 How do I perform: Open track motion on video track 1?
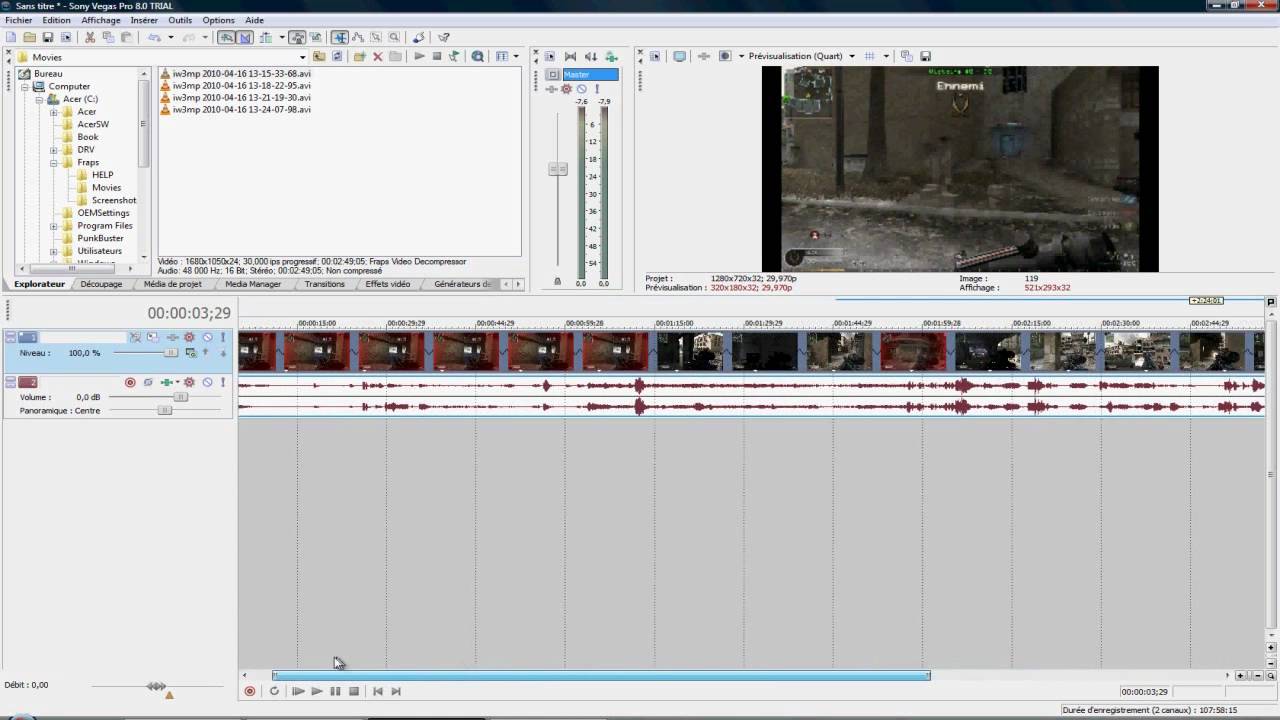(152, 337)
